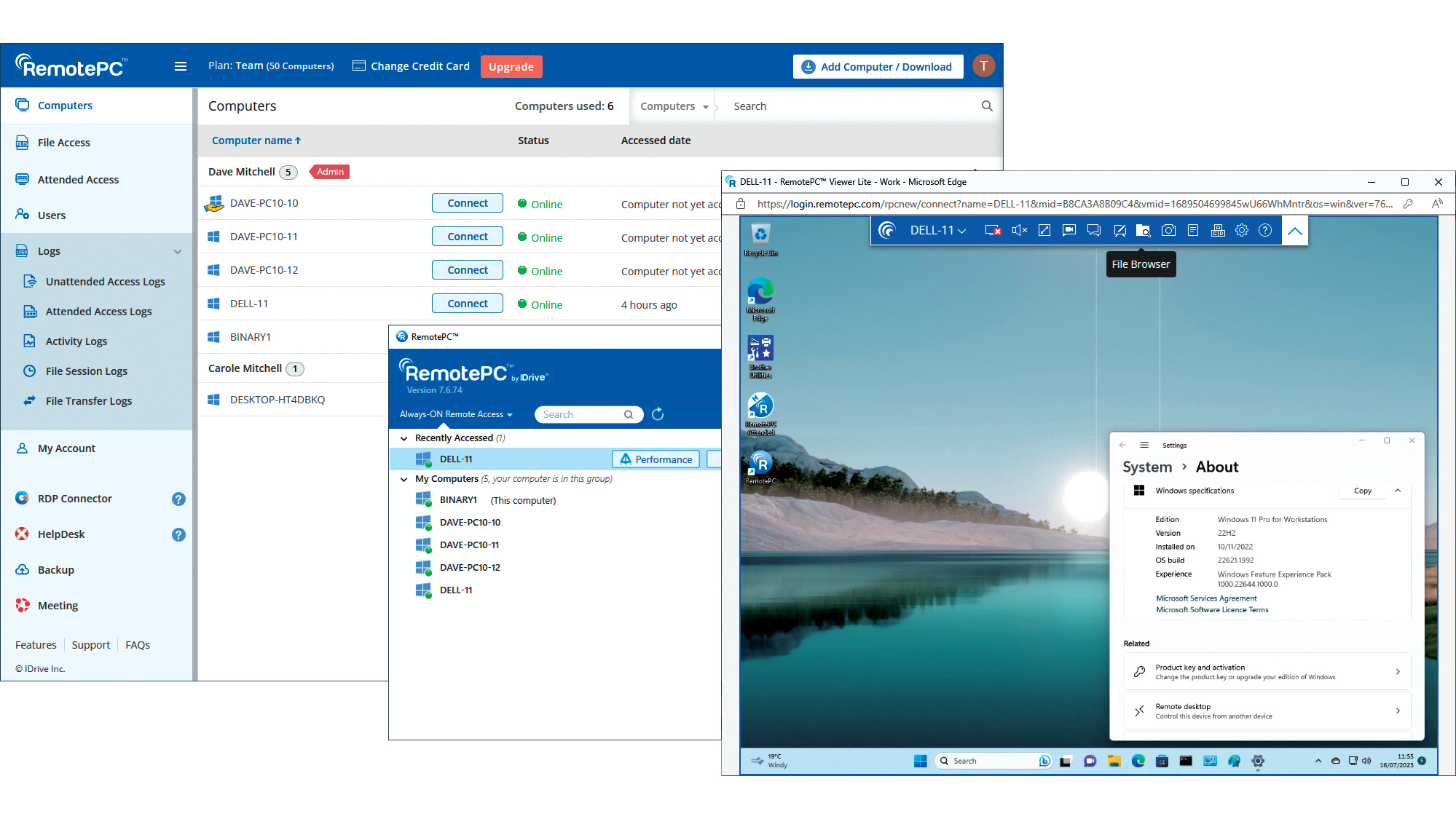
Task: Open the chat icon in viewer toolbar
Action: click(1093, 230)
